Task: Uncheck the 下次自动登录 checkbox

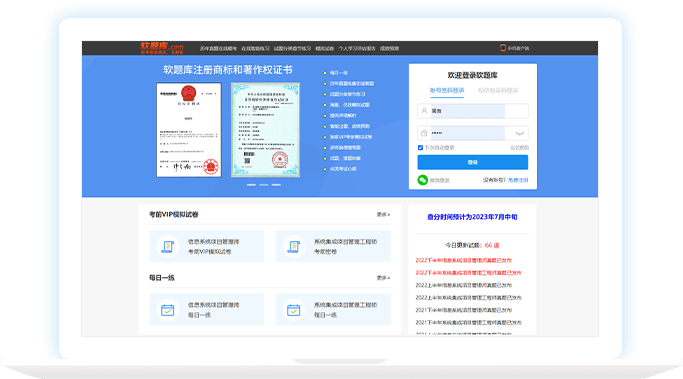Action: pos(420,148)
